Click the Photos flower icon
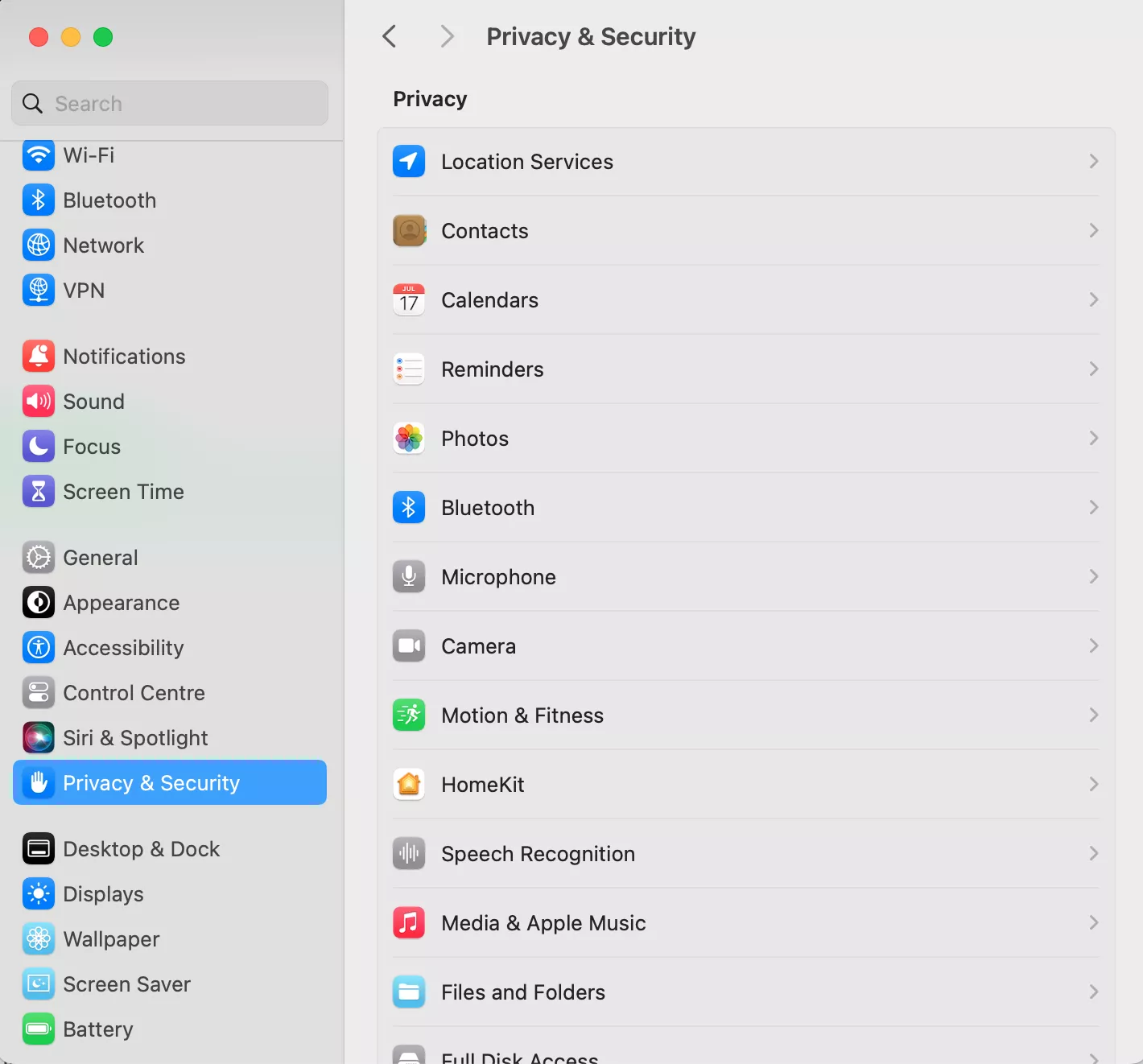Viewport: 1143px width, 1064px height. tap(409, 439)
